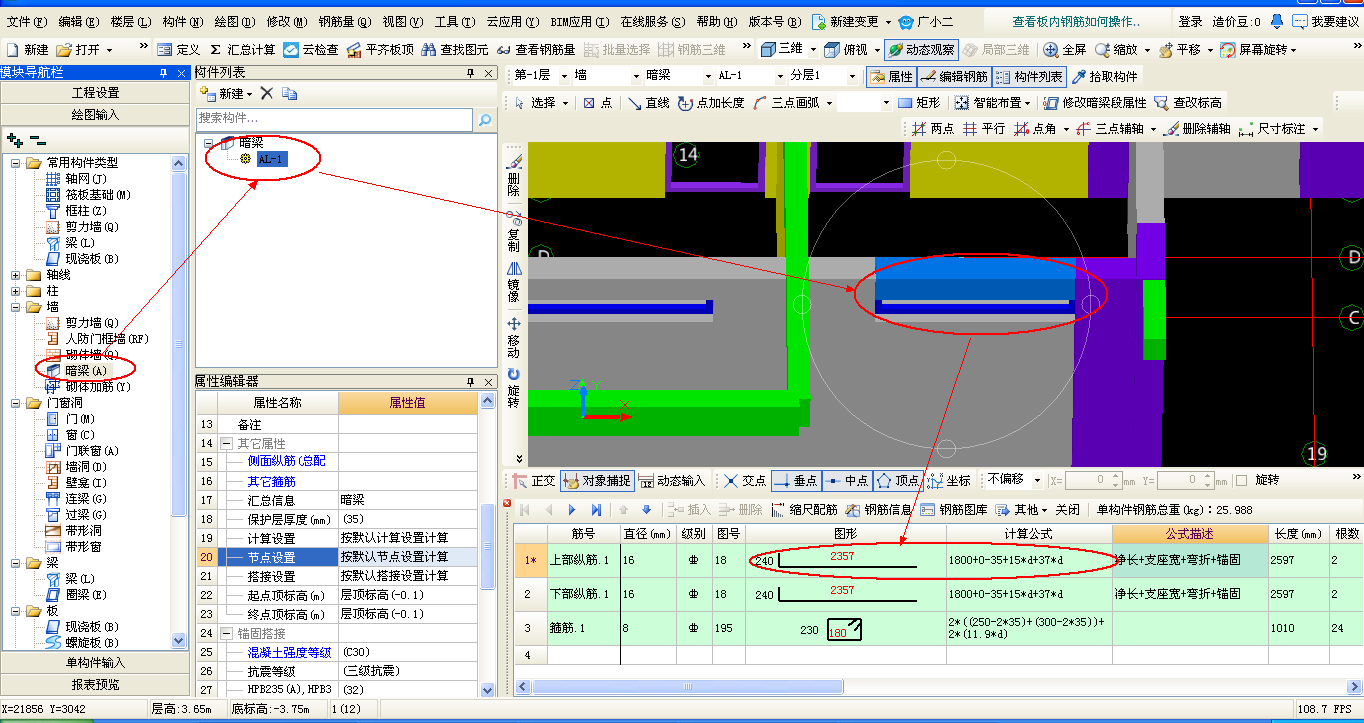Image resolution: width=1364 pixels, height=723 pixels.
Task: Toggle 正交 orthogonal mode
Action: click(533, 480)
